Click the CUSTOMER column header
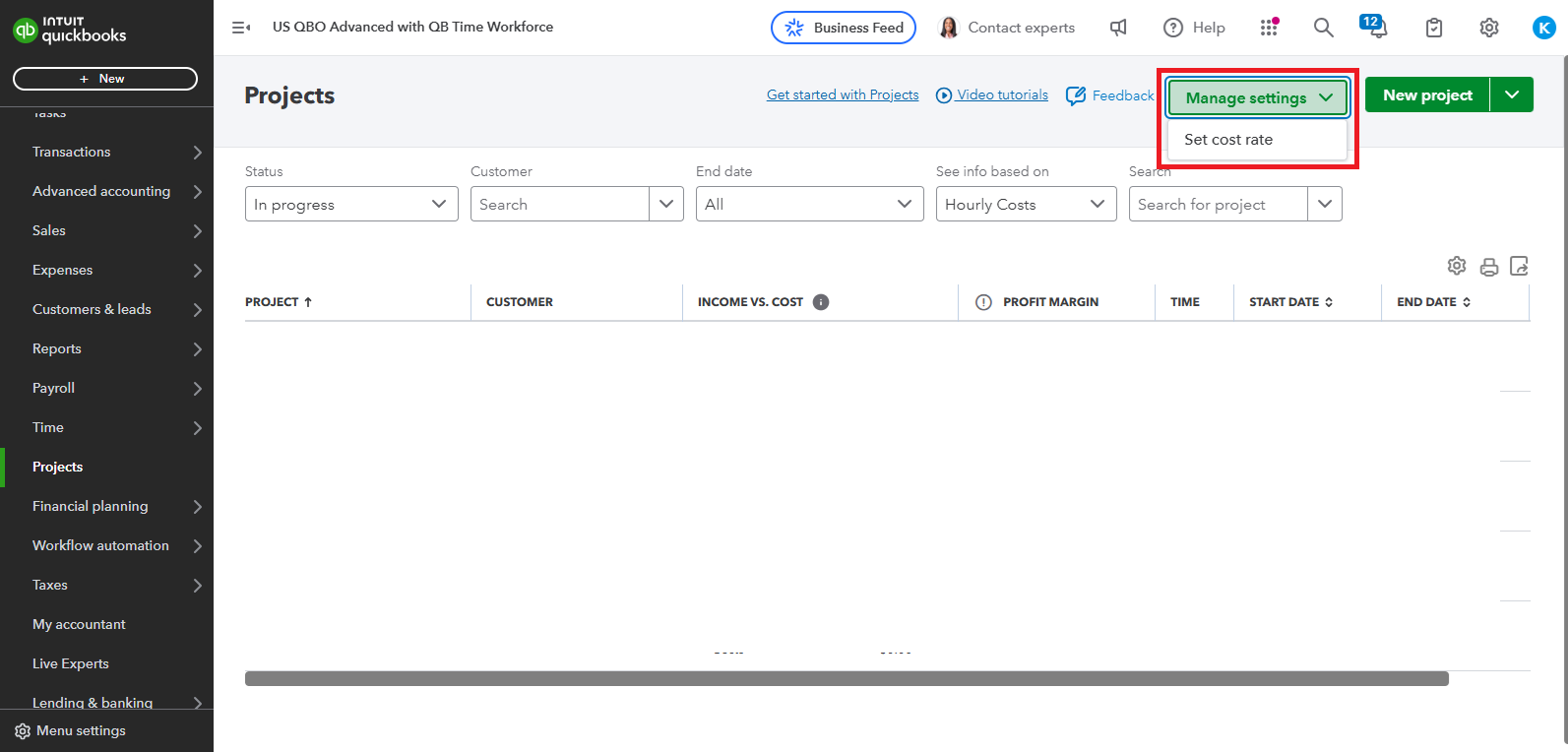Image resolution: width=1568 pixels, height=752 pixels. tap(520, 302)
